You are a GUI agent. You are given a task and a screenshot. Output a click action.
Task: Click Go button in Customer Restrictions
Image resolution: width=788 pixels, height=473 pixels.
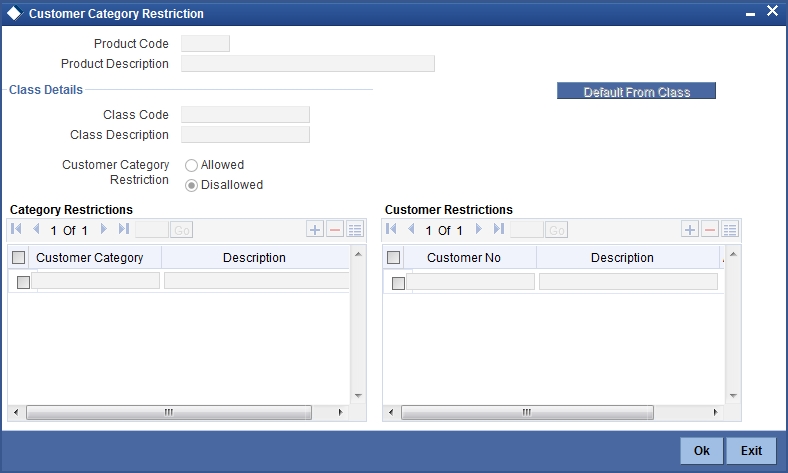coord(556,230)
